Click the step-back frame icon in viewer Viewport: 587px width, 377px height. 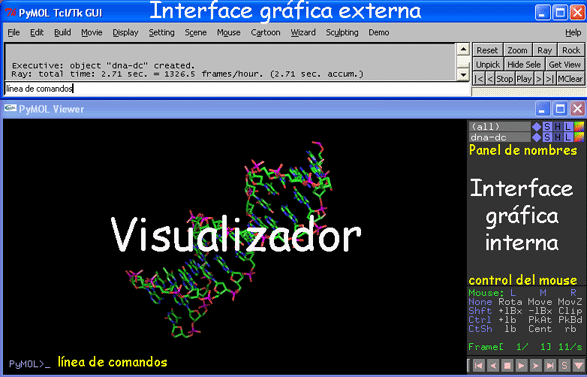tap(493, 365)
